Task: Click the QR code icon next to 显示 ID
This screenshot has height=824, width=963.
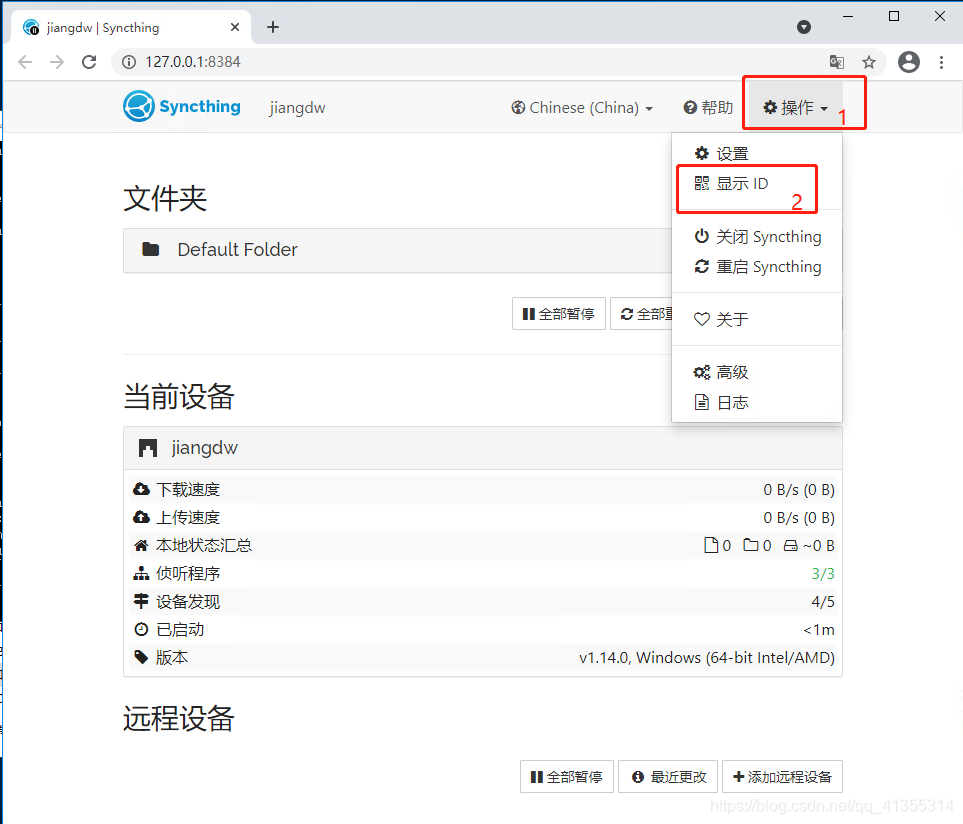Action: 701,183
